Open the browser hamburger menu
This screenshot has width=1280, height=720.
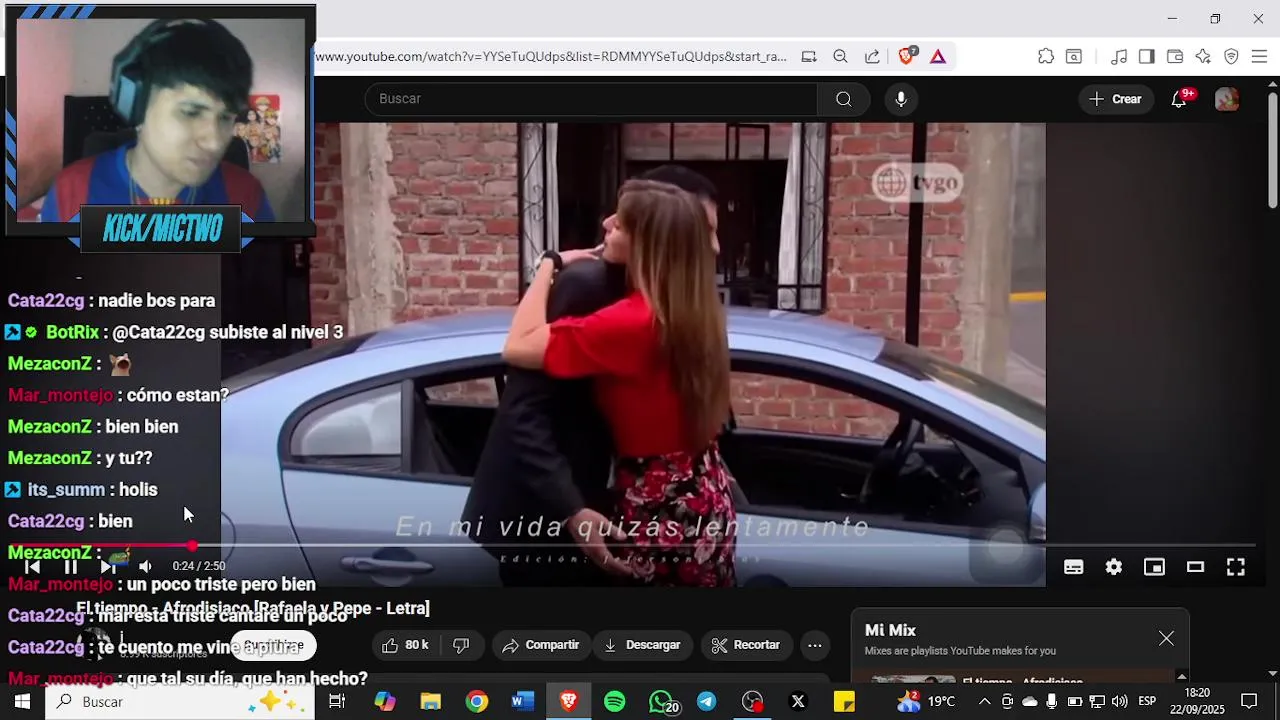click(1259, 57)
